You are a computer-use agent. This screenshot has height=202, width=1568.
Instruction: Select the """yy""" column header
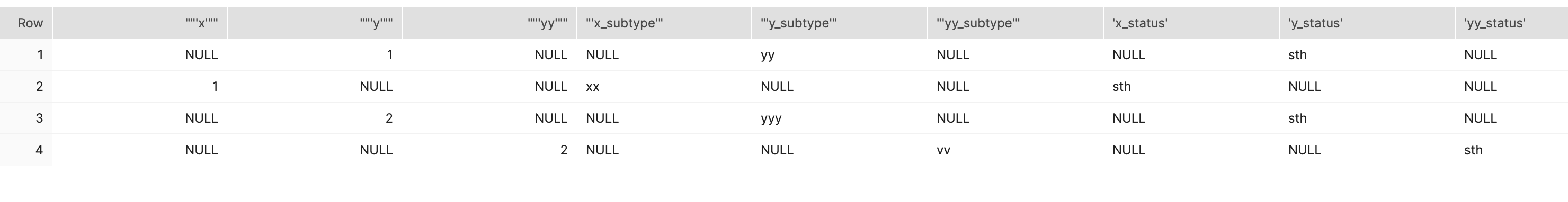(x=489, y=23)
